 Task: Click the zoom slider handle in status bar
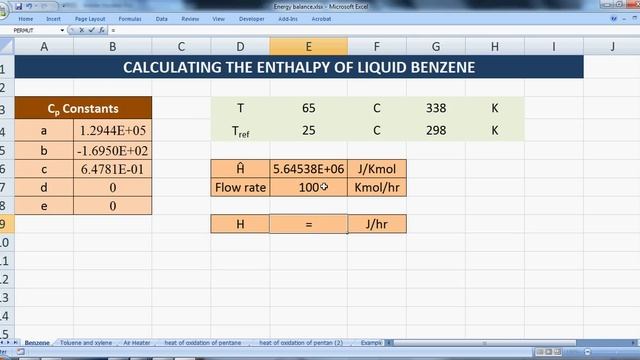587,352
